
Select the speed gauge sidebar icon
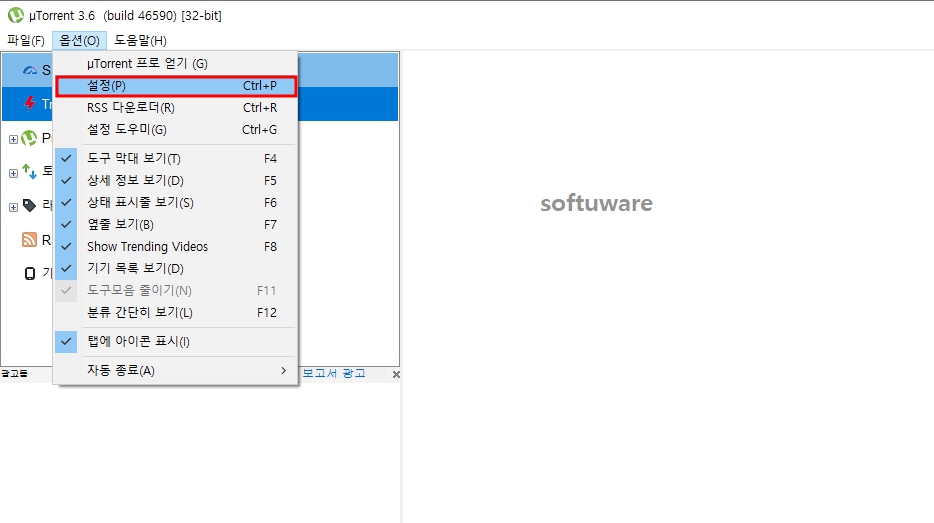(30, 70)
